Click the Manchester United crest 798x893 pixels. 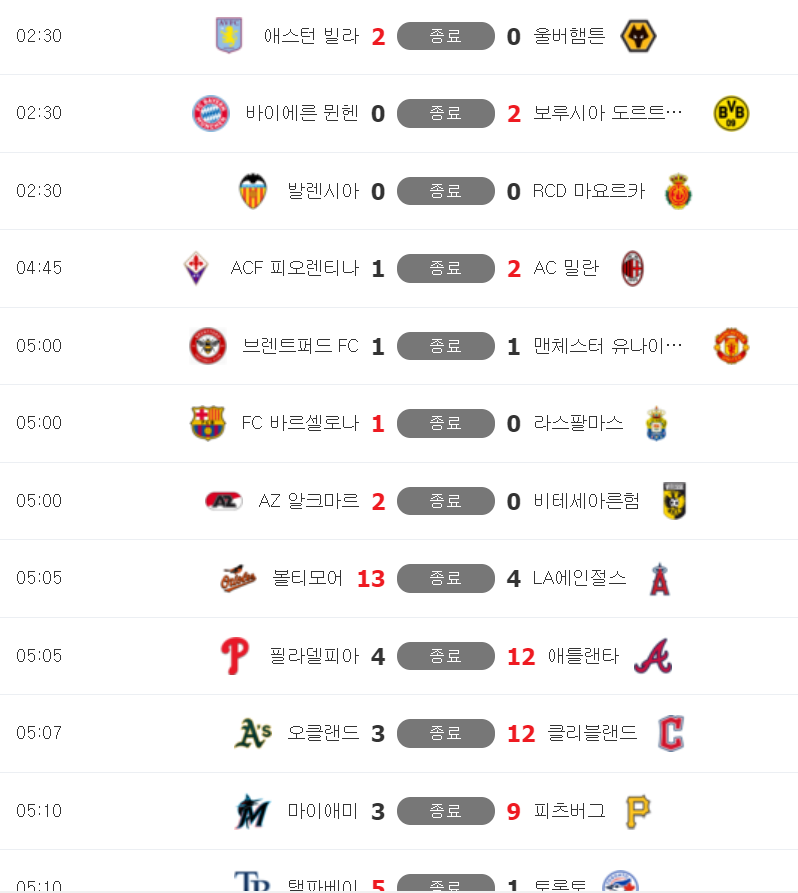(731, 346)
